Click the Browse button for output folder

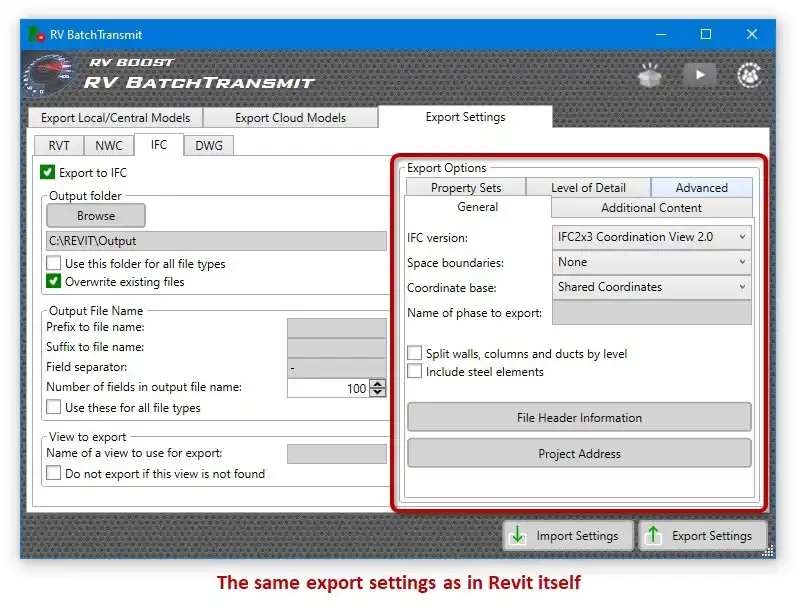coord(96,216)
